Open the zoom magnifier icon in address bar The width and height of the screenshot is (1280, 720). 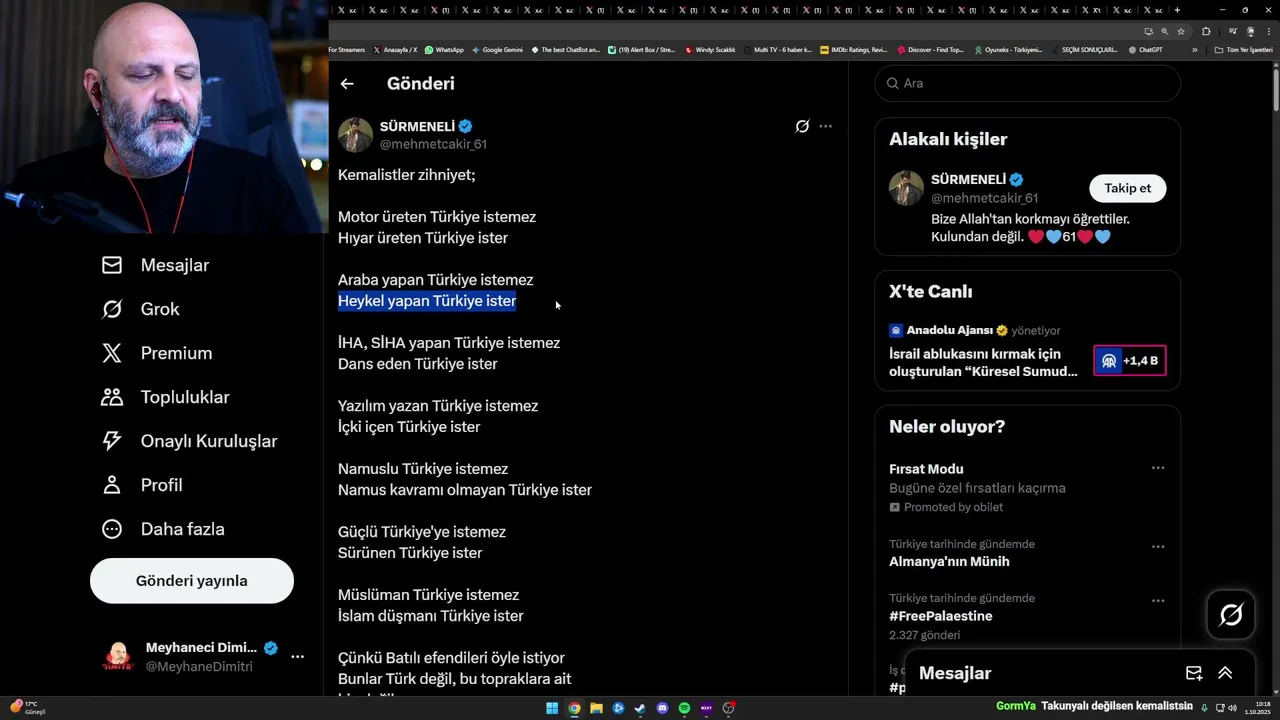(x=1164, y=31)
